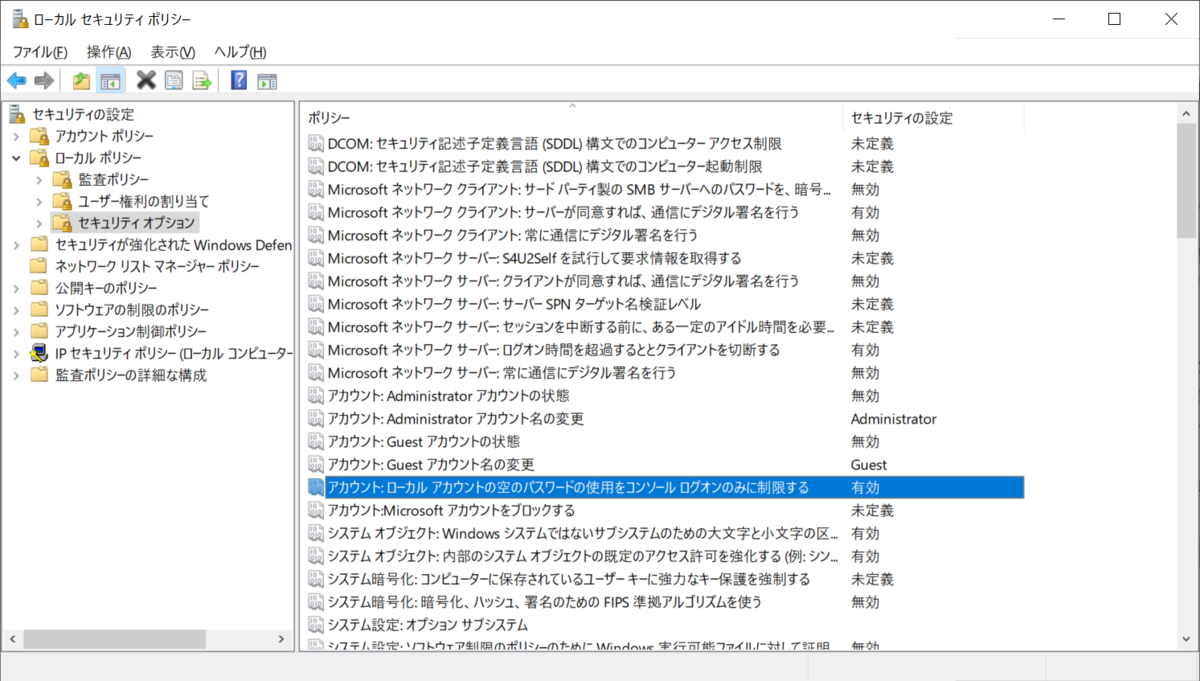Click the 'Administrator' setting value cell
Screen dimensions: 1200x681
(x=894, y=418)
